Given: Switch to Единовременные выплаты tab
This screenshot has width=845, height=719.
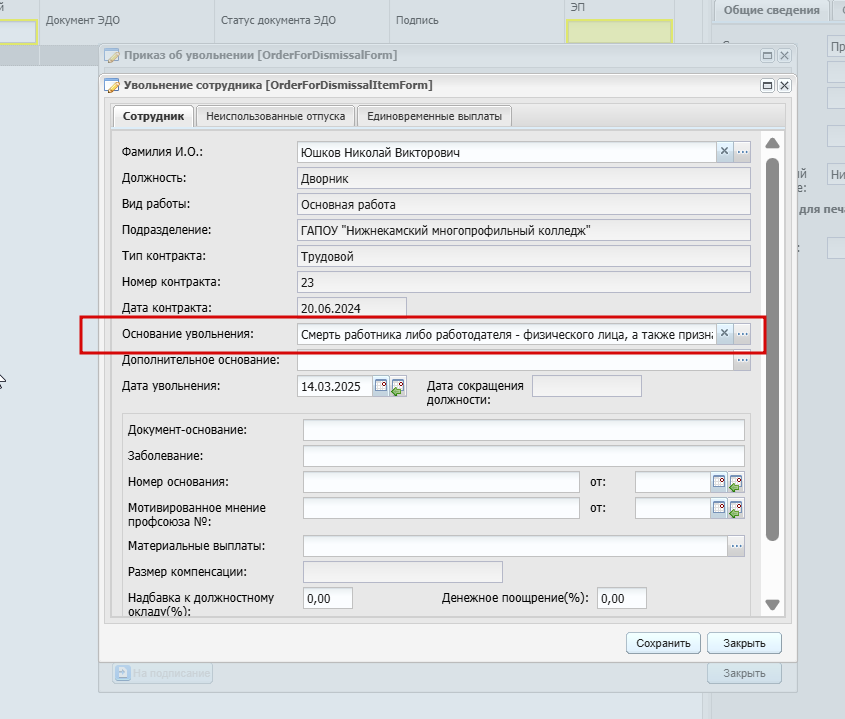Looking at the screenshot, I should point(434,116).
